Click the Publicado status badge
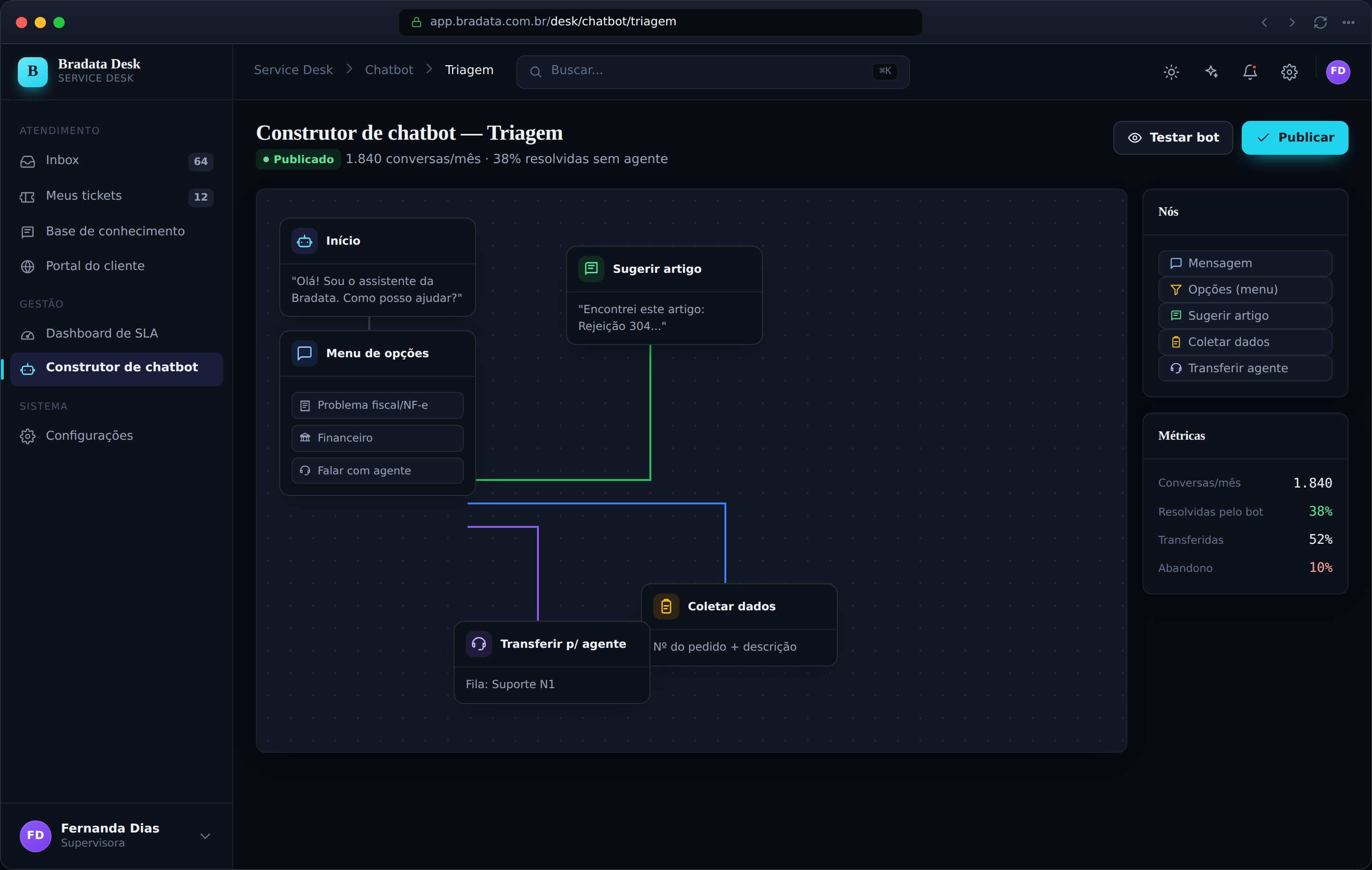1372x870 pixels. click(x=298, y=160)
